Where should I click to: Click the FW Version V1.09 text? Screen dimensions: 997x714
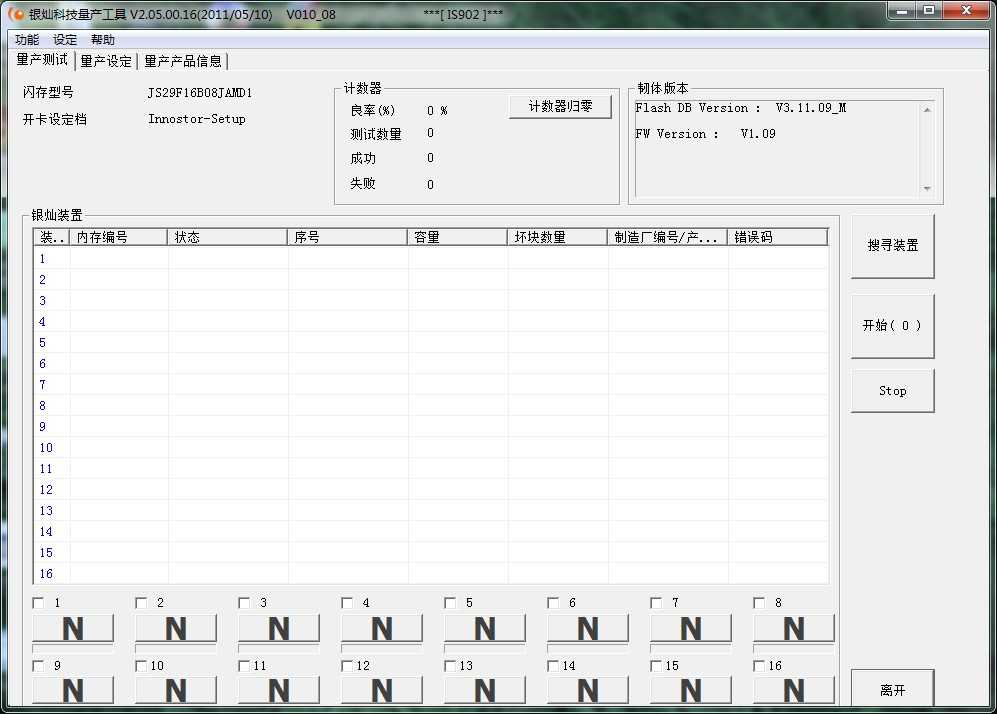click(705, 134)
